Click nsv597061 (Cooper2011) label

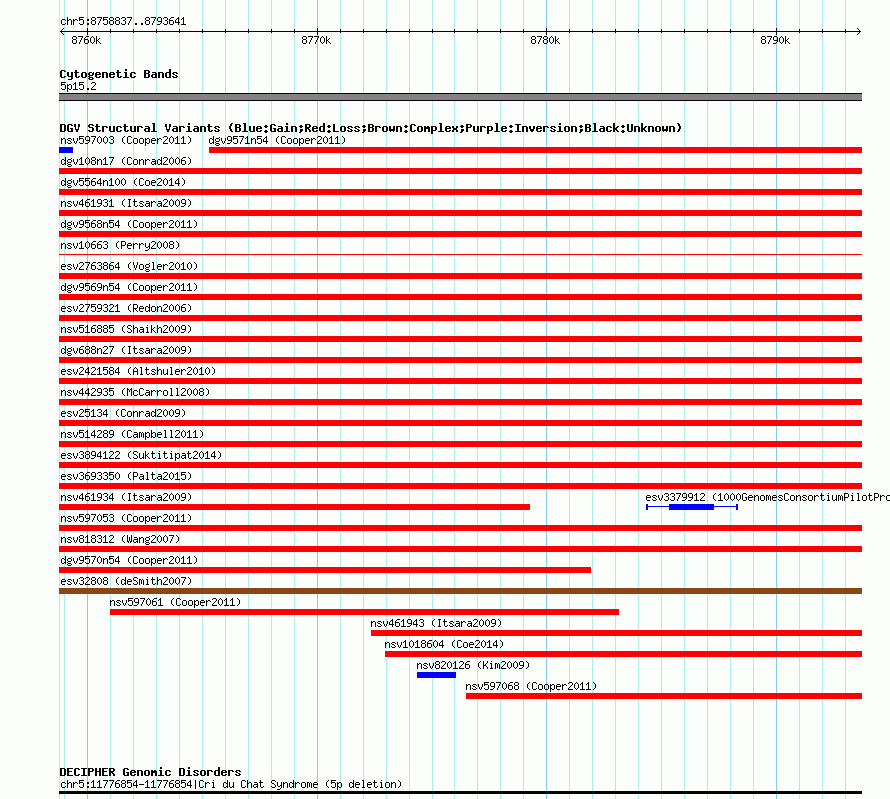pyautogui.click(x=175, y=602)
